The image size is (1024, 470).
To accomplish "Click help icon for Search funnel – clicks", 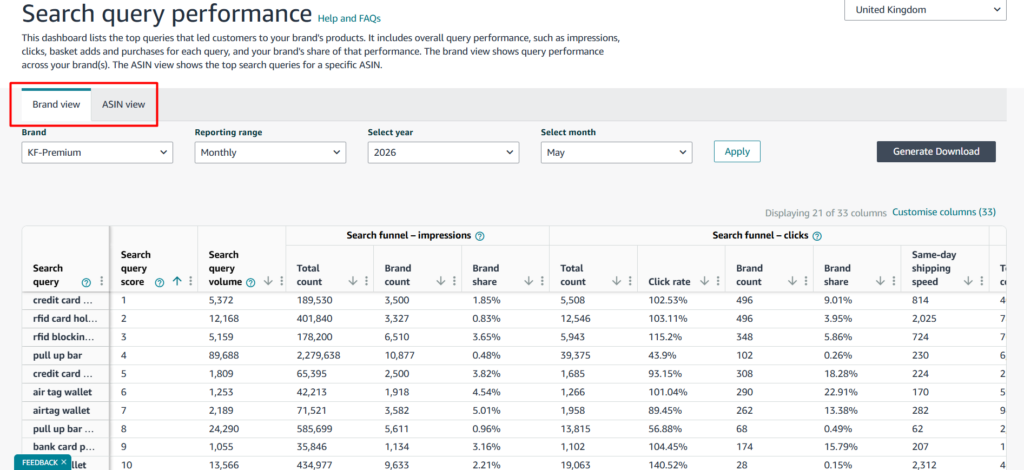I will 817,236.
